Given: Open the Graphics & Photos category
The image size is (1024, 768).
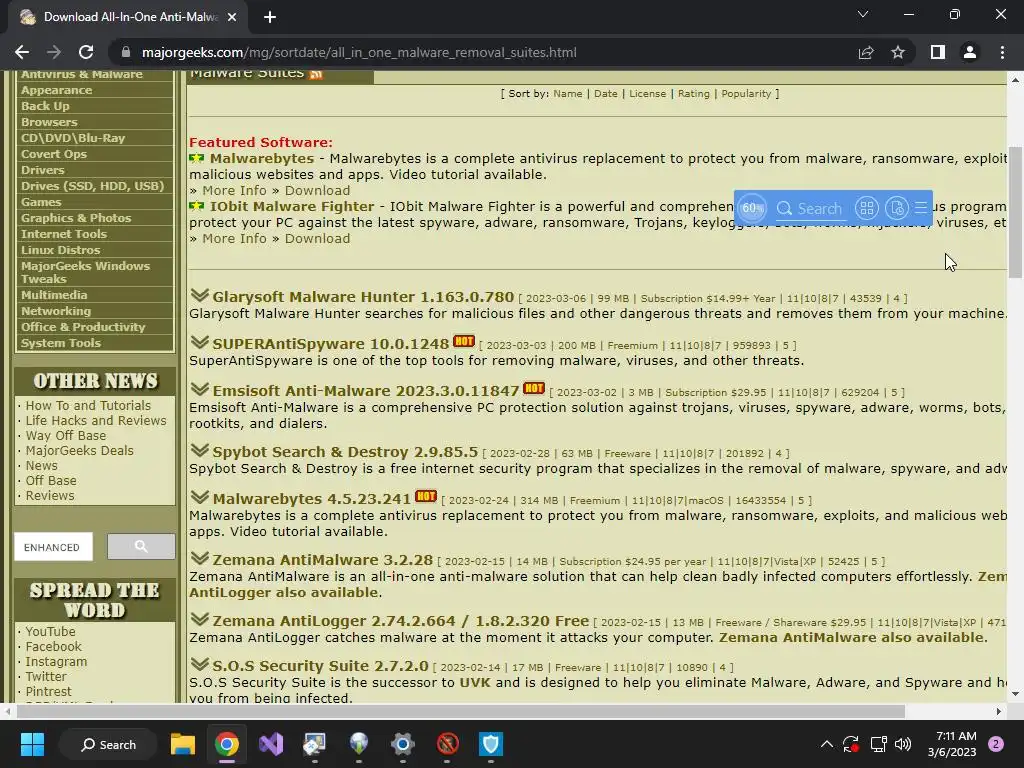Looking at the screenshot, I should [76, 218].
